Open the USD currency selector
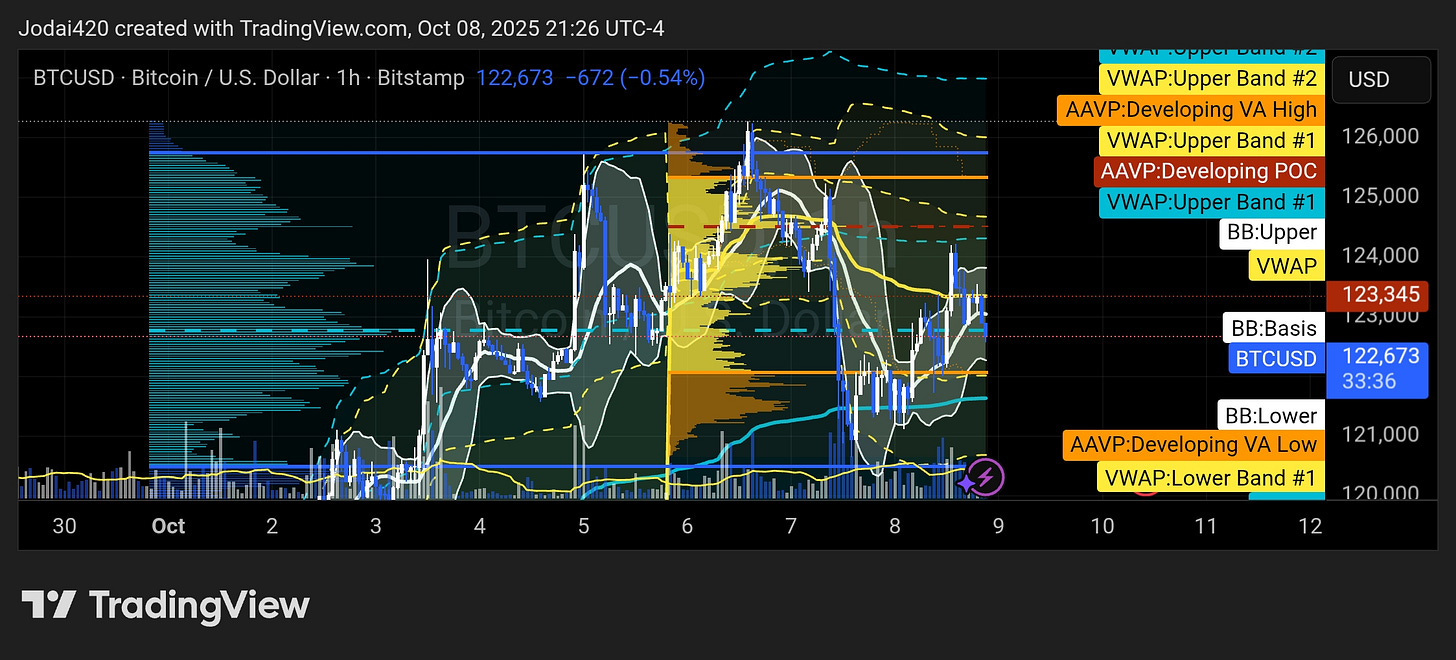 (x=1382, y=79)
